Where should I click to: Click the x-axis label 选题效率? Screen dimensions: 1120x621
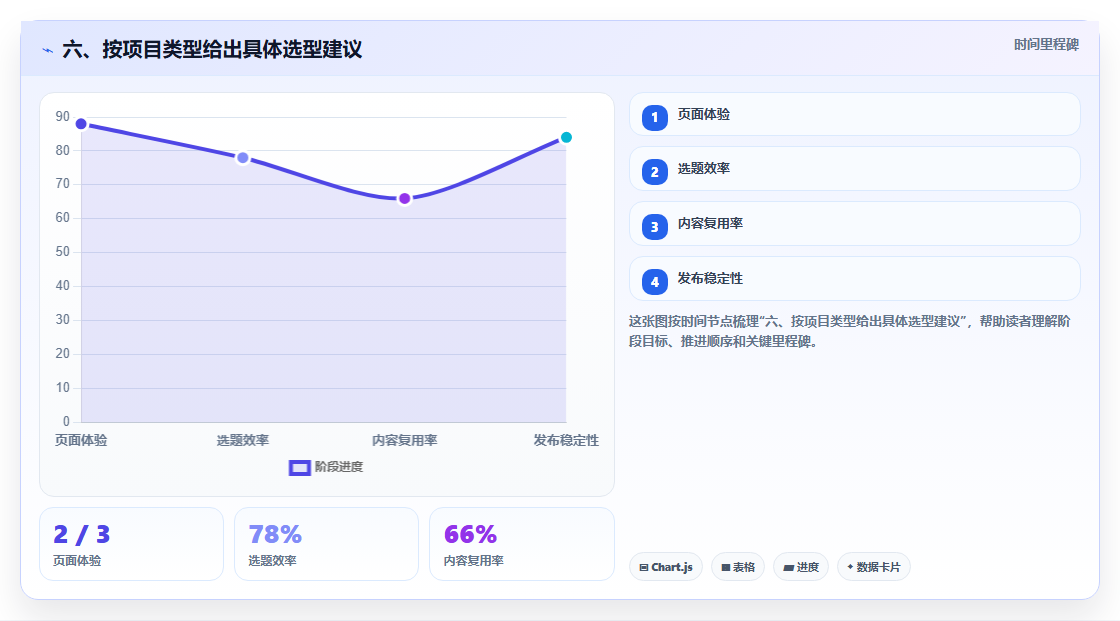coord(243,440)
